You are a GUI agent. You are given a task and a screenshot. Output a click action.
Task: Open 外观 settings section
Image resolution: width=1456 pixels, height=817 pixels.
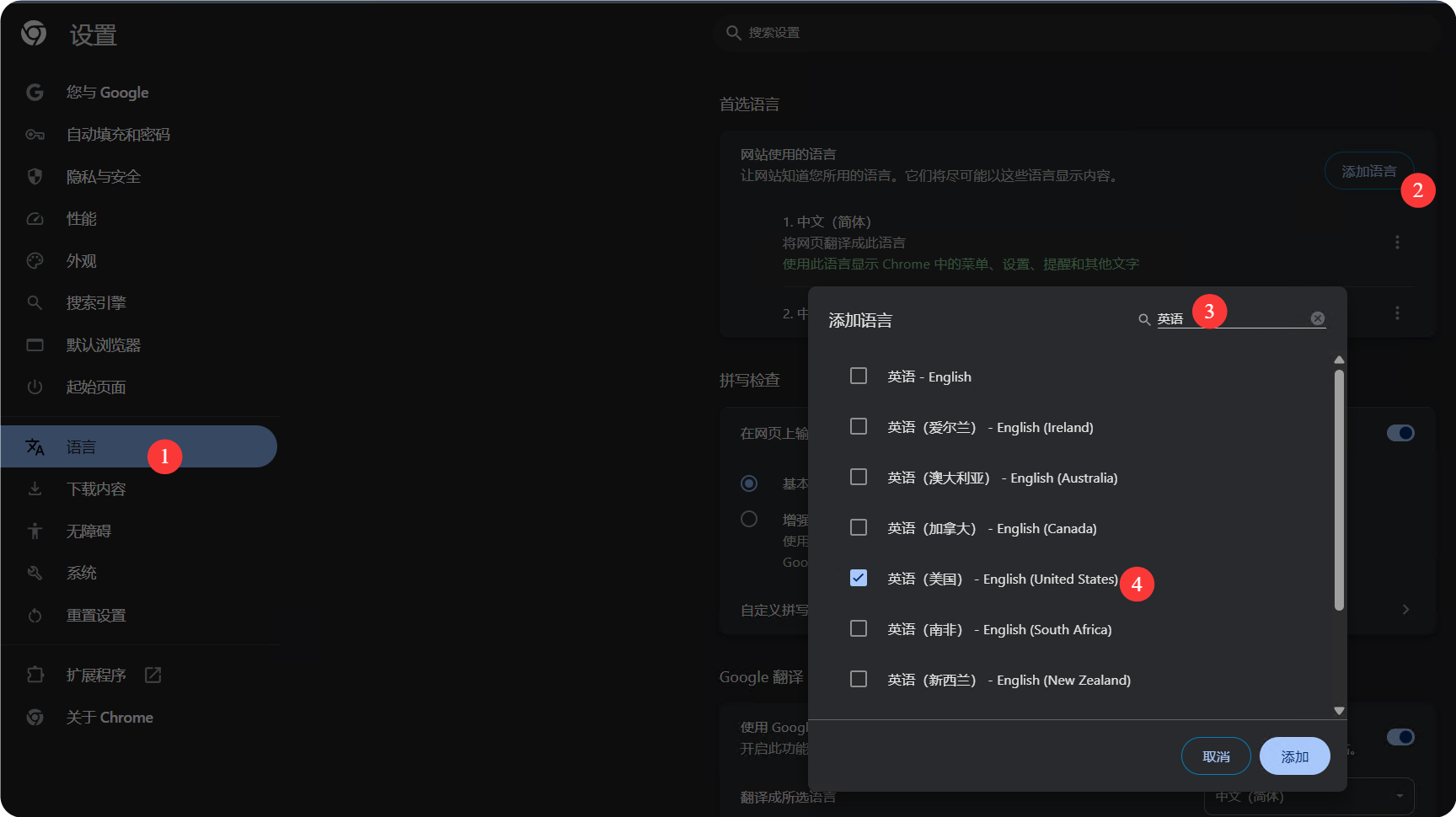coord(139,261)
